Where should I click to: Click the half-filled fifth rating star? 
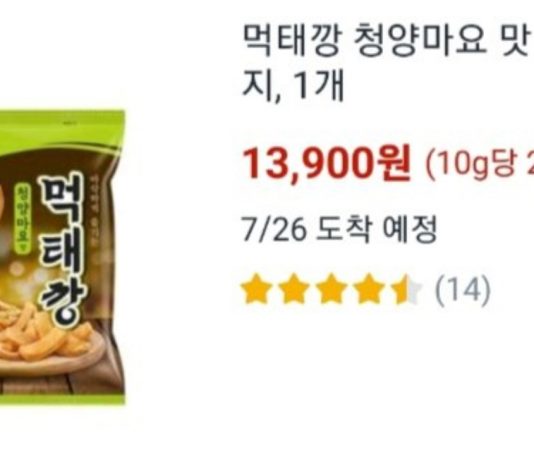[x=406, y=289]
